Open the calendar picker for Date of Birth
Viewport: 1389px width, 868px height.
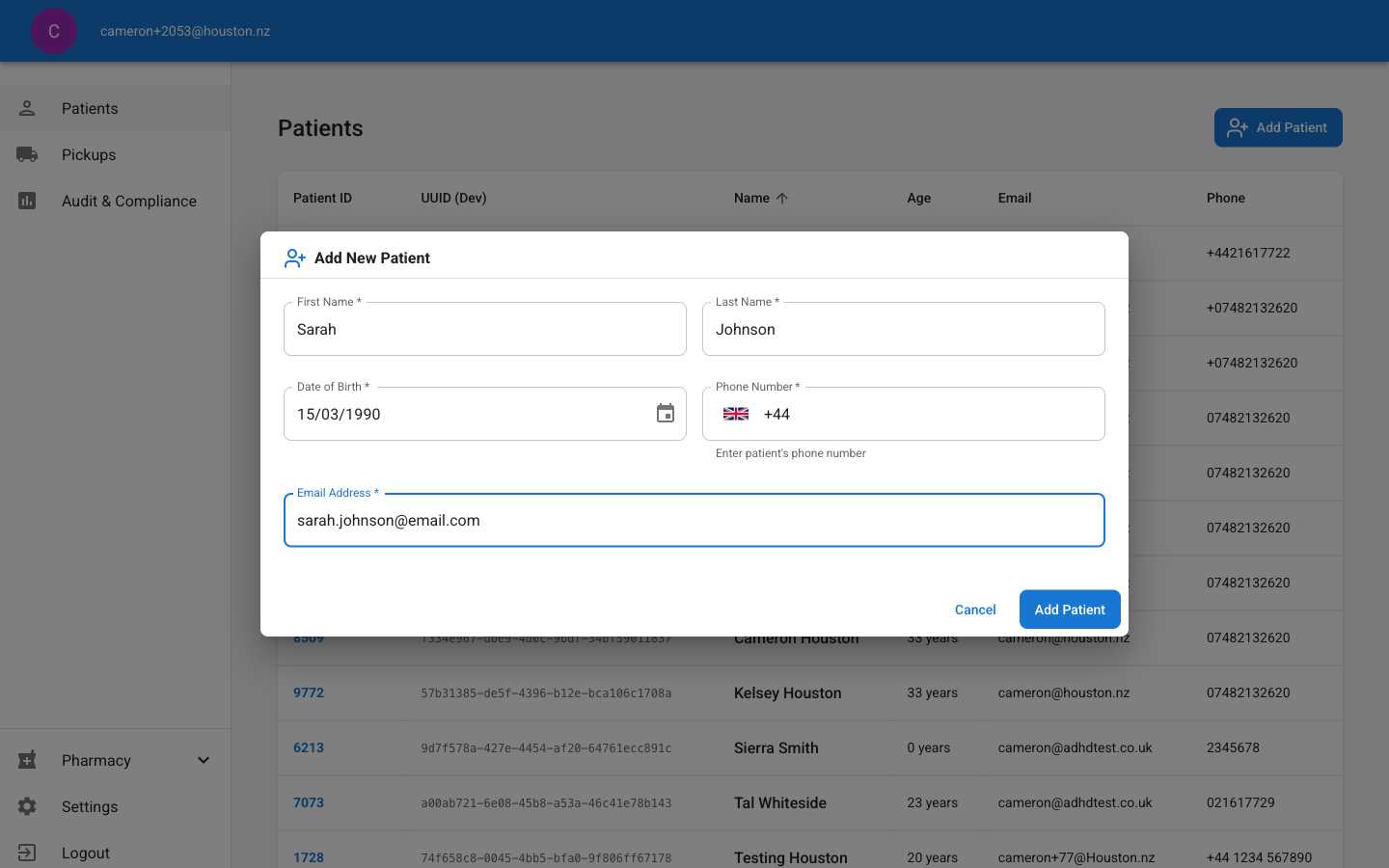[x=666, y=414]
